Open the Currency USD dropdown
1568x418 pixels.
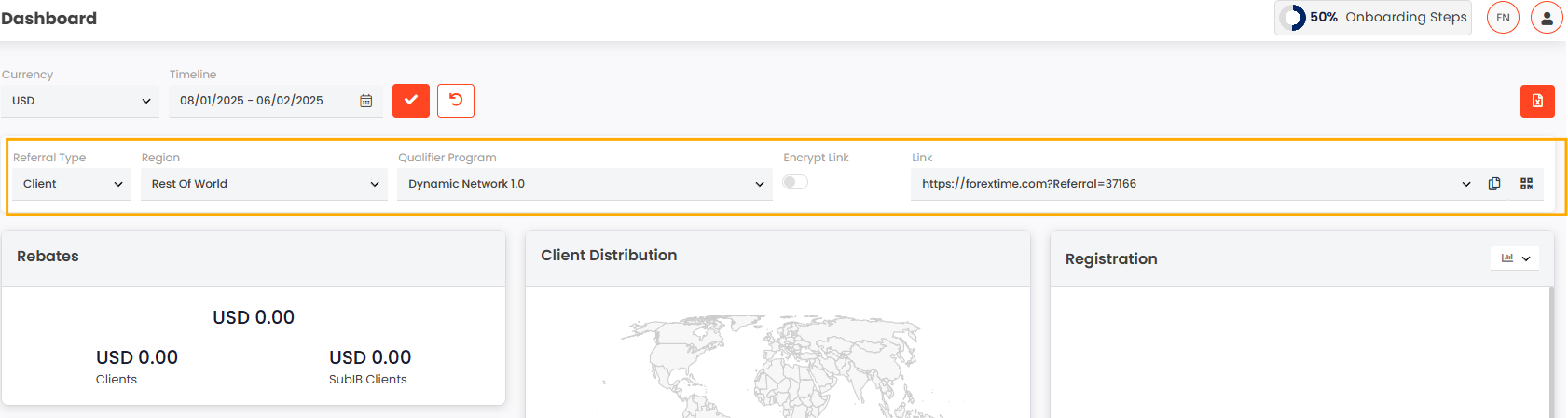(x=80, y=101)
